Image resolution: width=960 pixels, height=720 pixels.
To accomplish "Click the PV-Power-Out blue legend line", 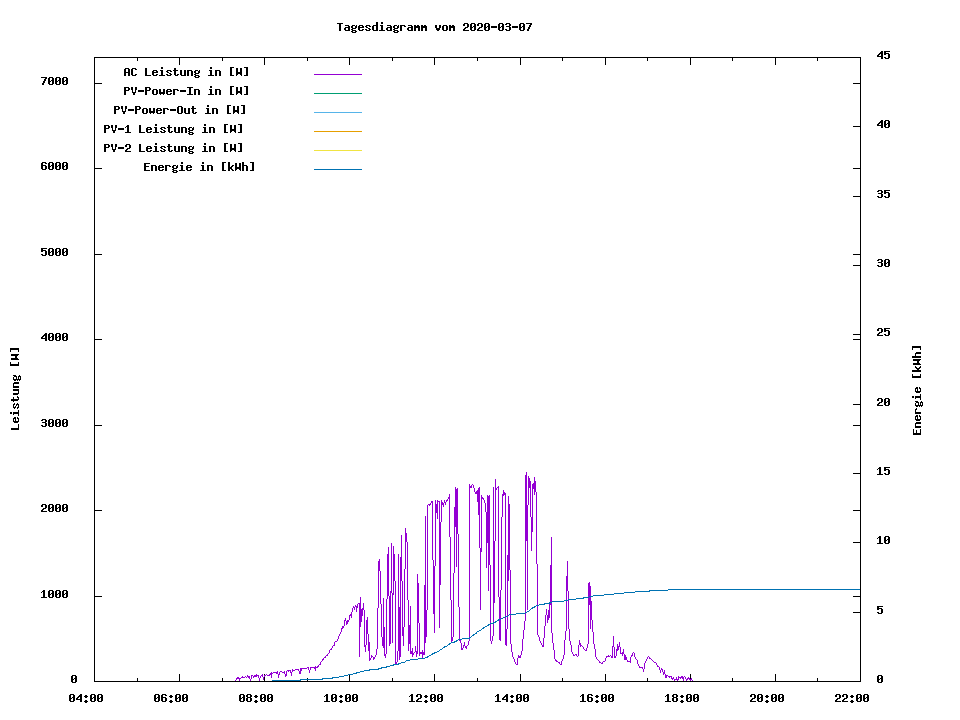I will tap(337, 112).
